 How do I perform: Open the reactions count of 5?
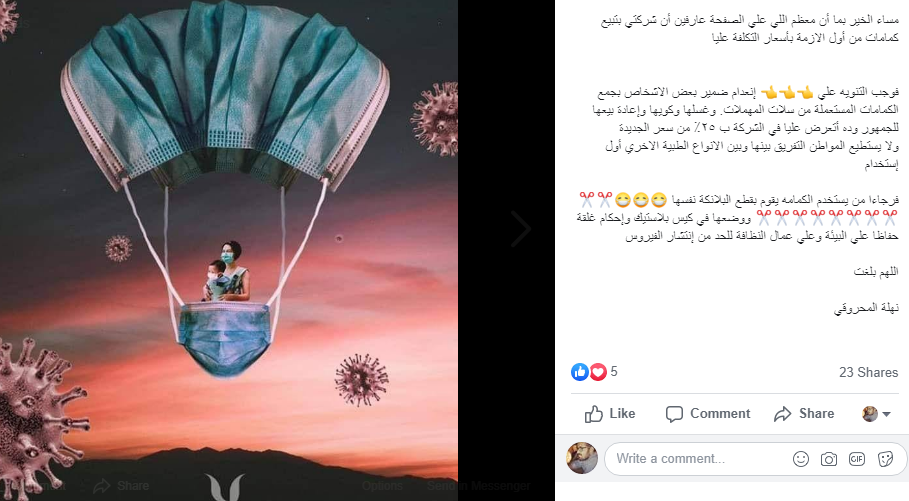coord(614,372)
